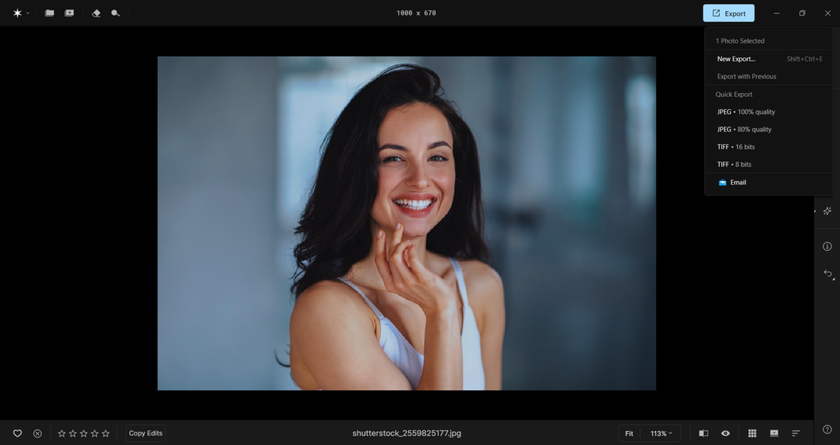Open the Luminar star logo menu
840x445 pixels.
click(x=17, y=13)
